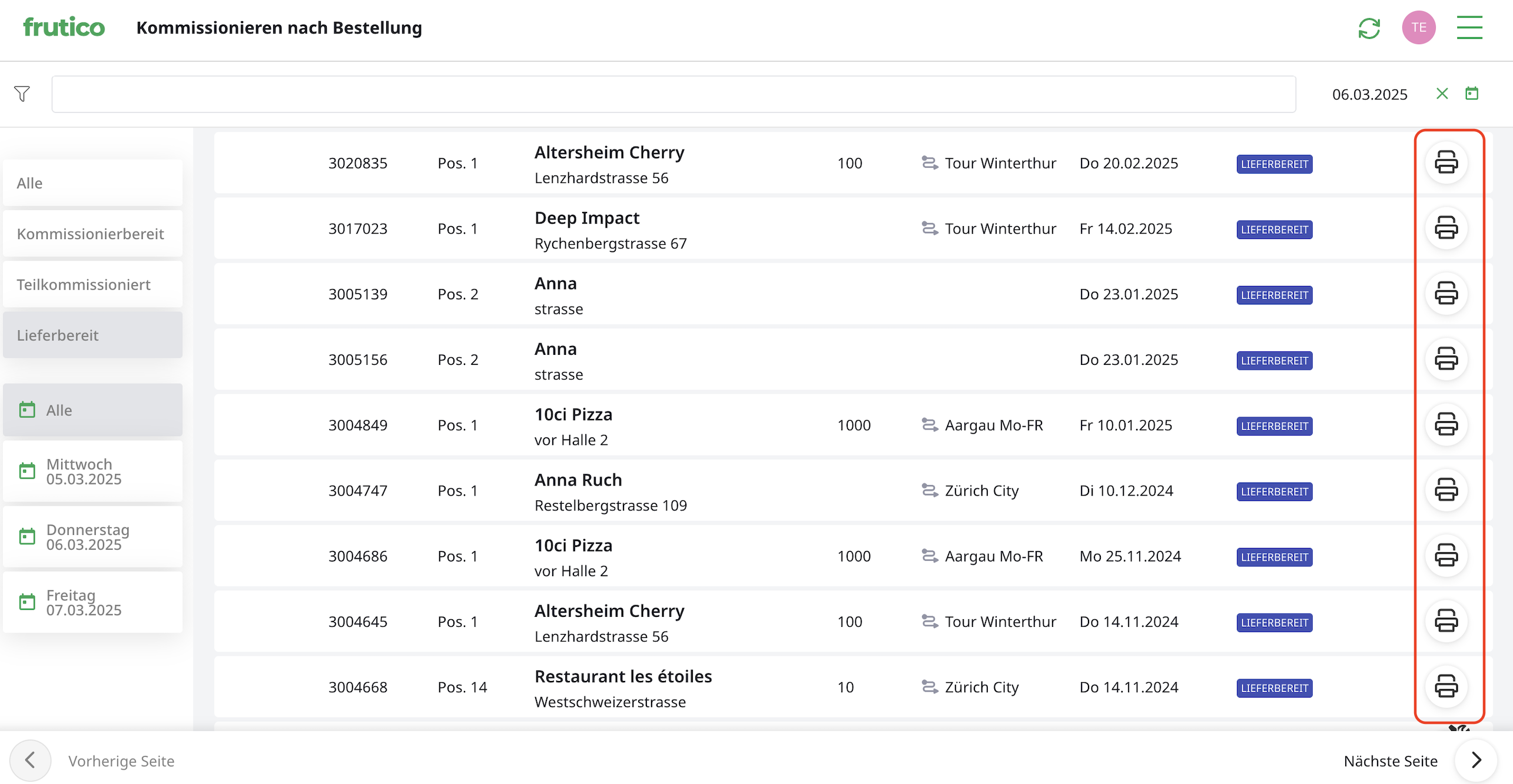This screenshot has width=1513, height=784.
Task: Select the Teilkommissioniert status filter
Action: click(x=92, y=284)
